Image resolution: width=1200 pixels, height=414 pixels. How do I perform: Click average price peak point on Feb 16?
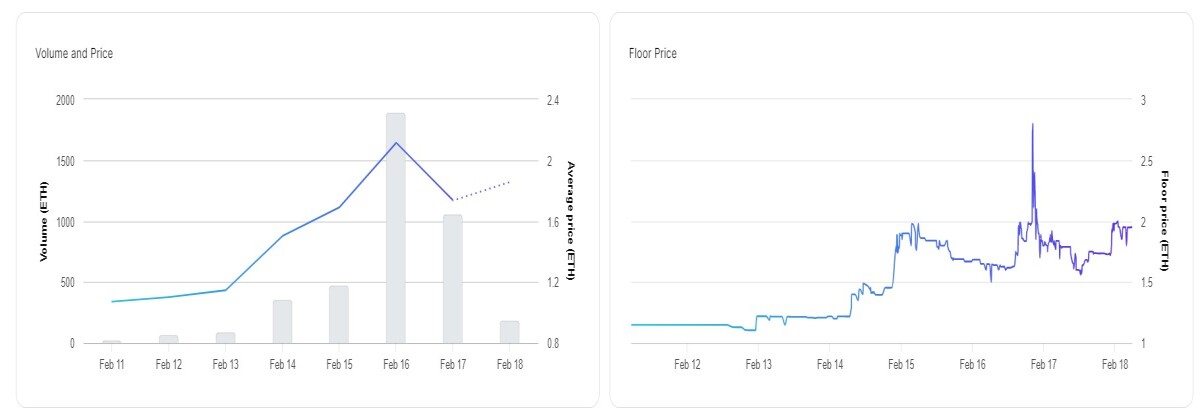tap(396, 143)
